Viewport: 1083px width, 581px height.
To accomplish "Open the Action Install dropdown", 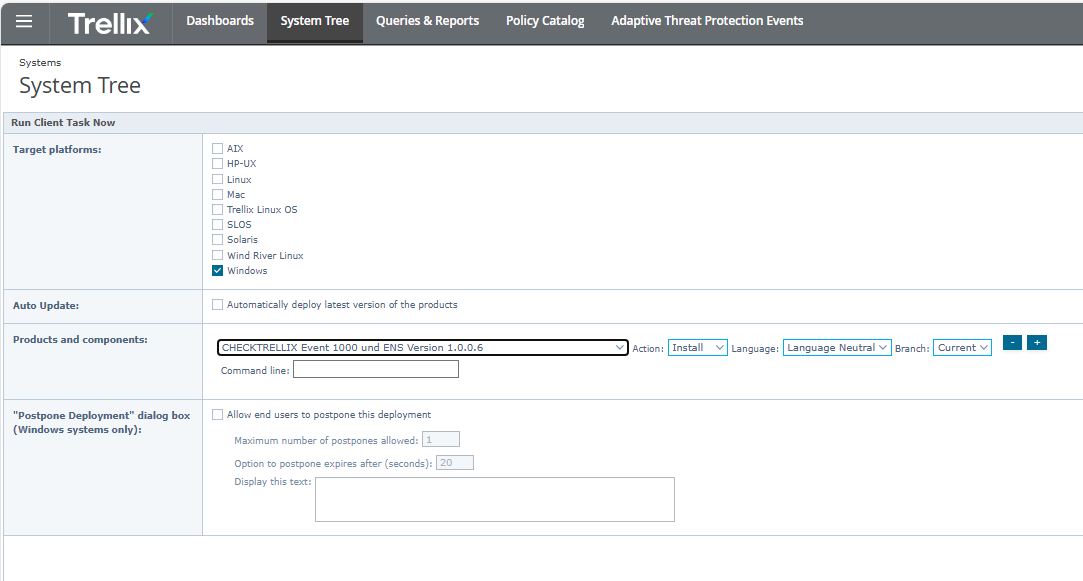I will tap(697, 348).
